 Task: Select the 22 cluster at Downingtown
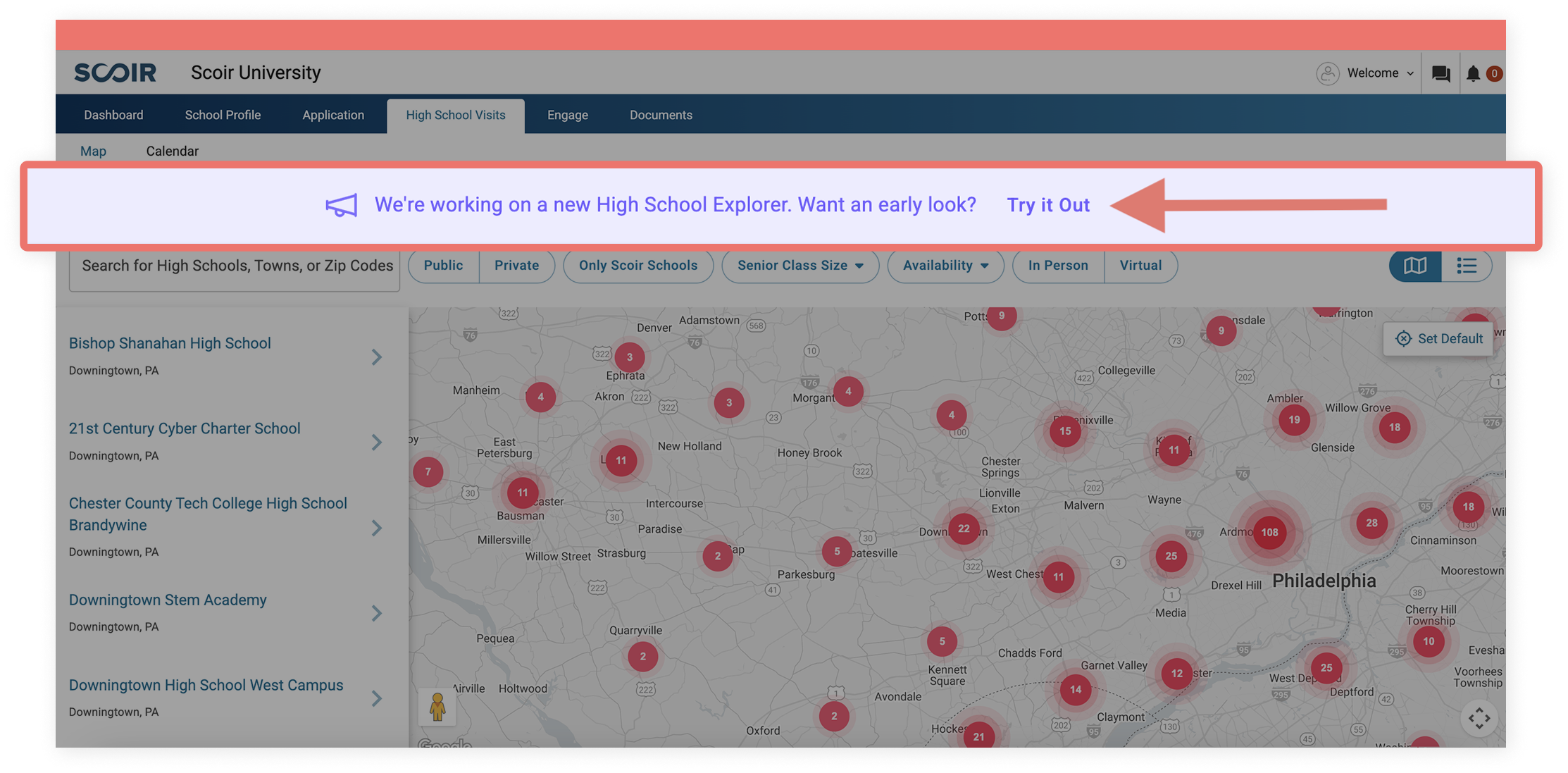(x=964, y=528)
